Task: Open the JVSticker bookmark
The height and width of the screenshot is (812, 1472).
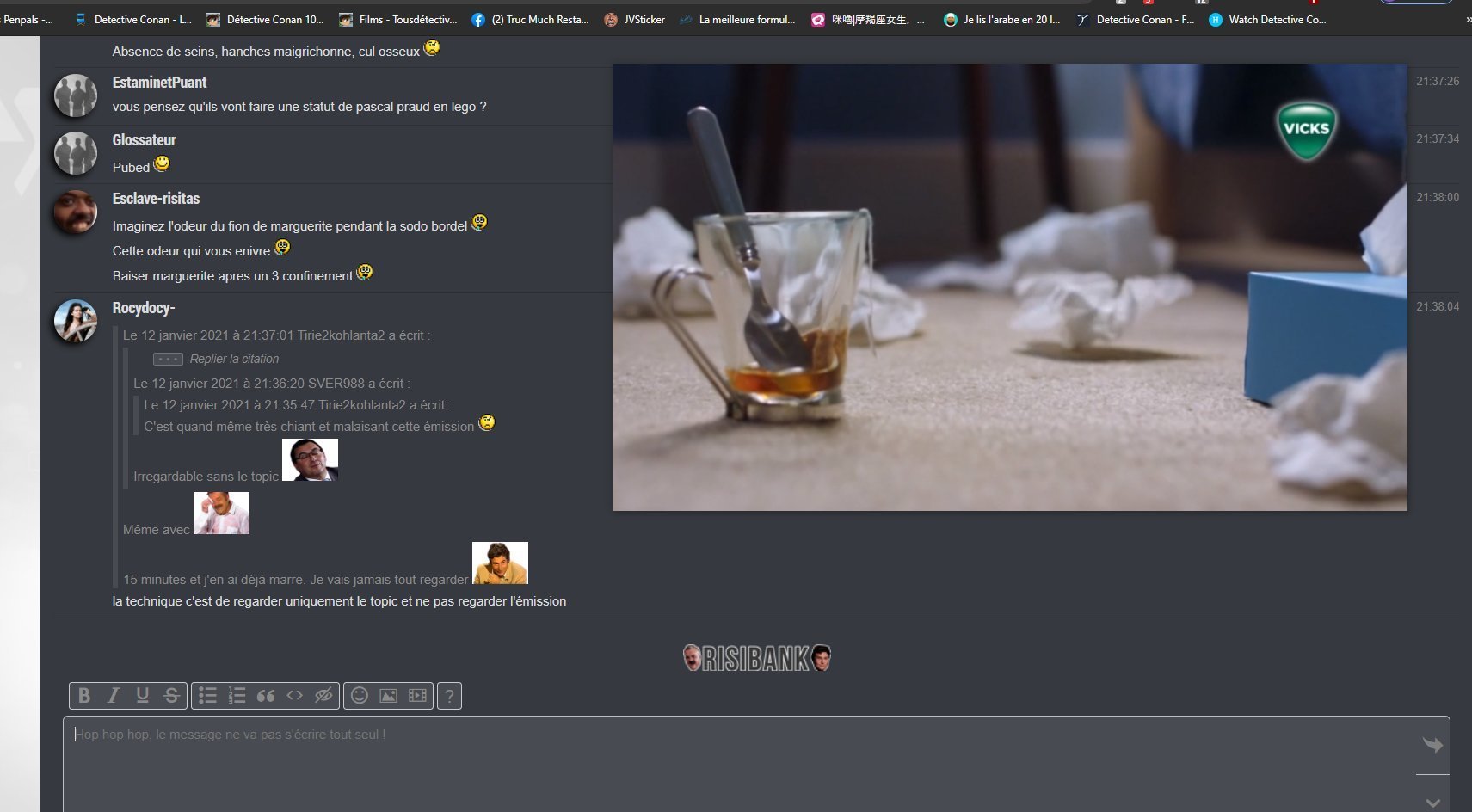Action: [635, 19]
